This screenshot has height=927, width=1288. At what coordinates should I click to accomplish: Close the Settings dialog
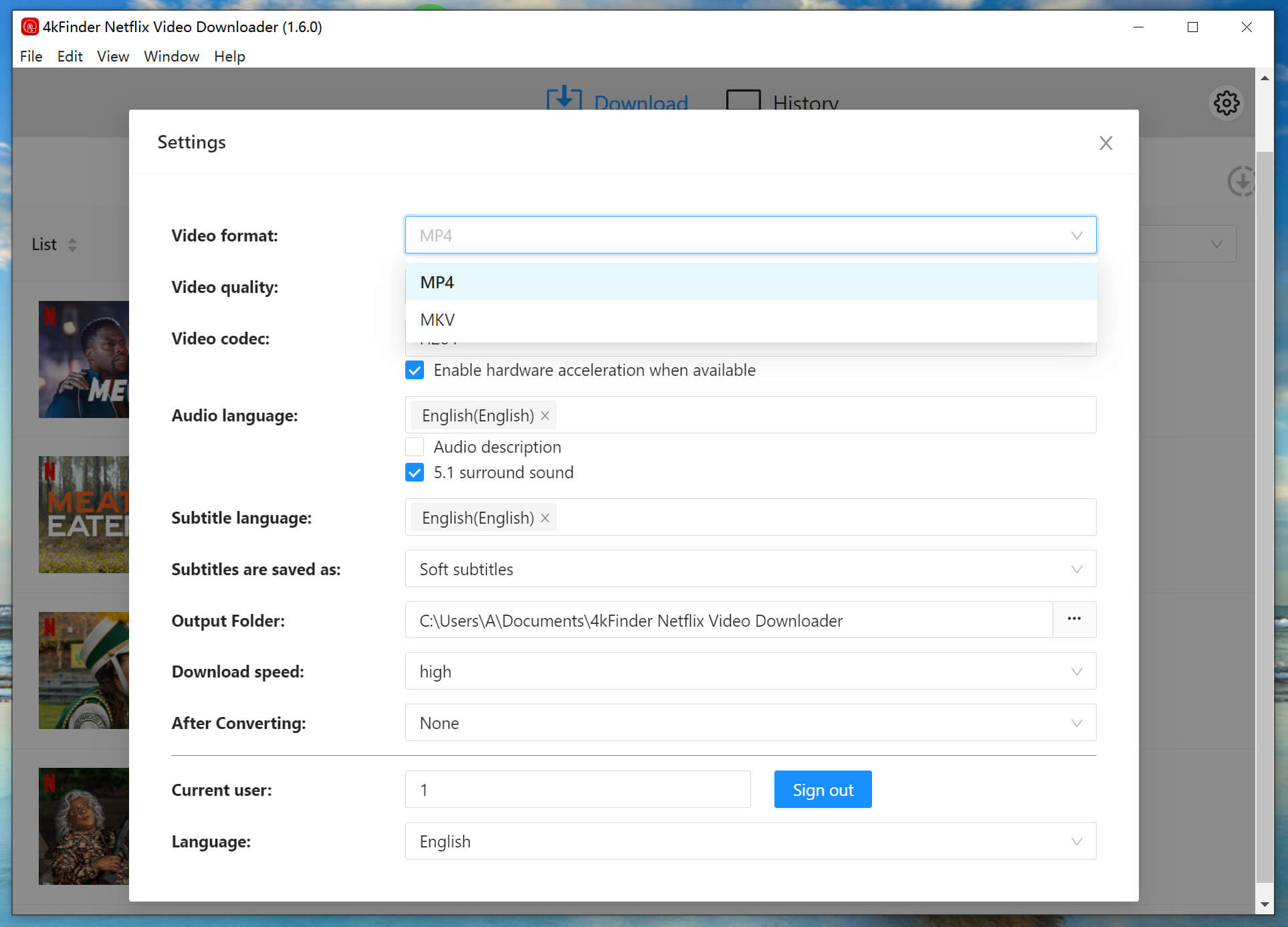(1108, 143)
